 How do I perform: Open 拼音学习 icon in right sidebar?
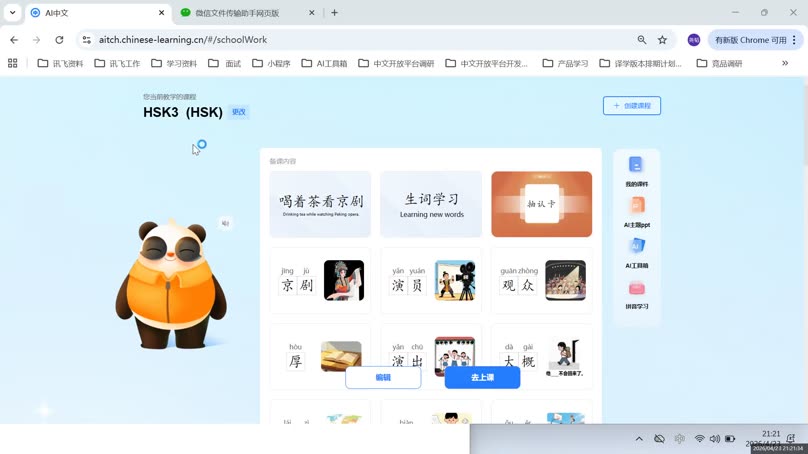click(636, 294)
